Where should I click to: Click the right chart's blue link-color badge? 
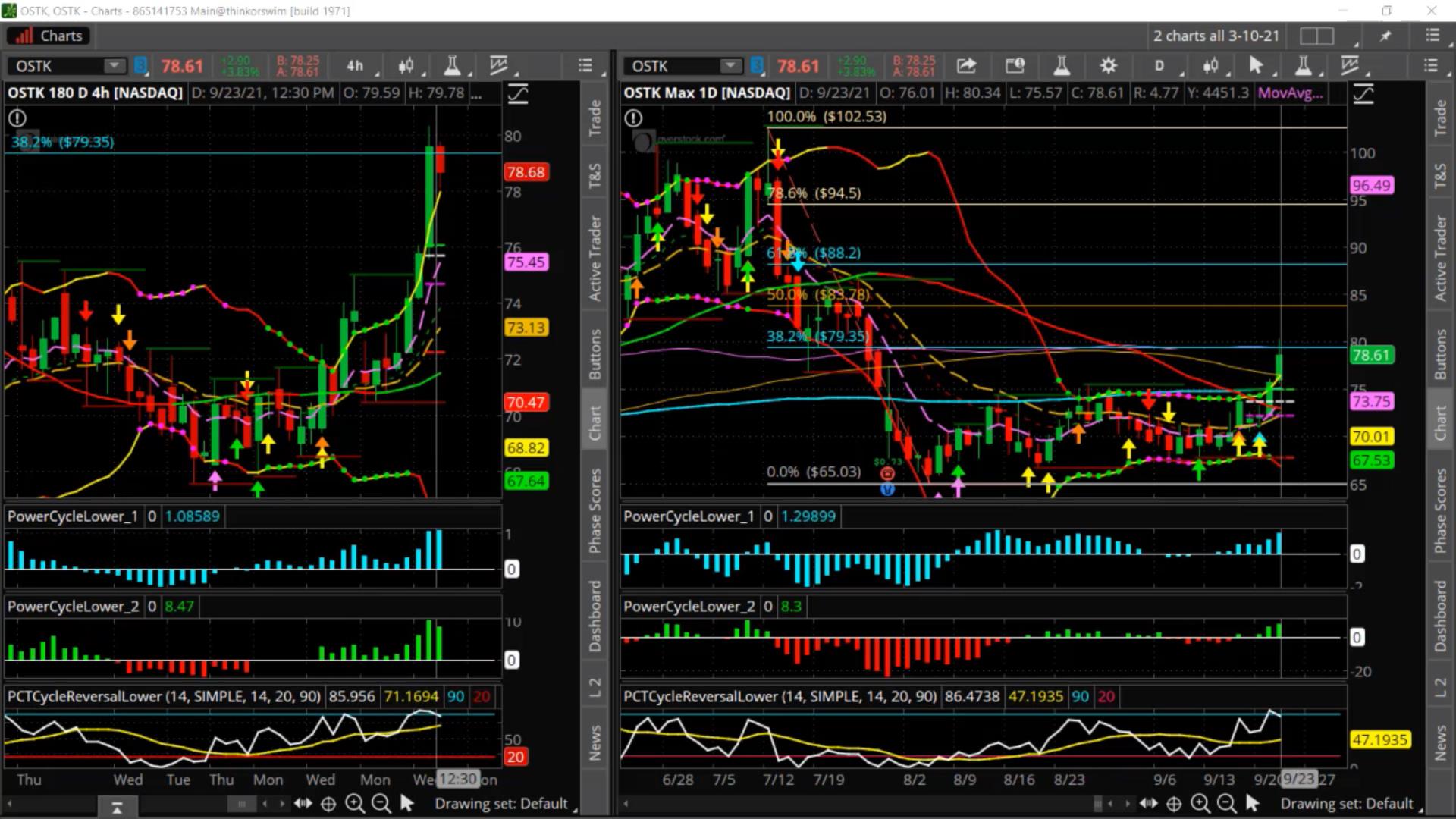click(x=757, y=66)
